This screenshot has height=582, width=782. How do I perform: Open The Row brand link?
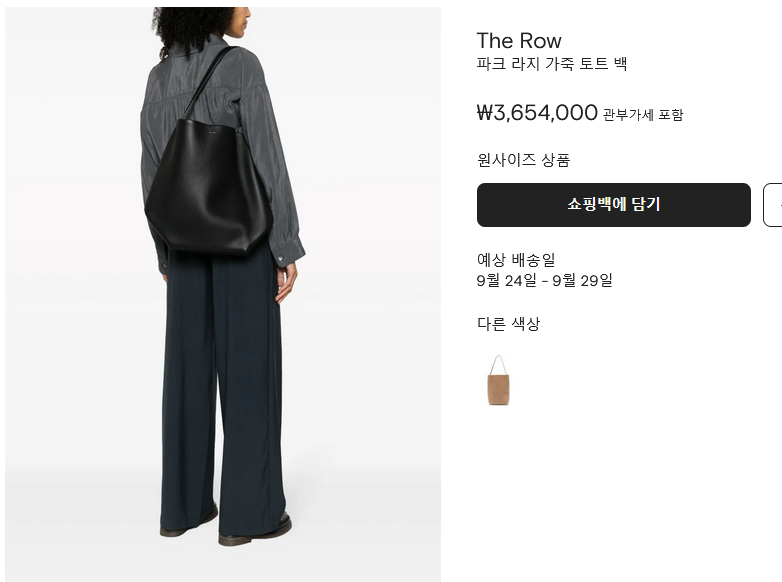pos(519,41)
